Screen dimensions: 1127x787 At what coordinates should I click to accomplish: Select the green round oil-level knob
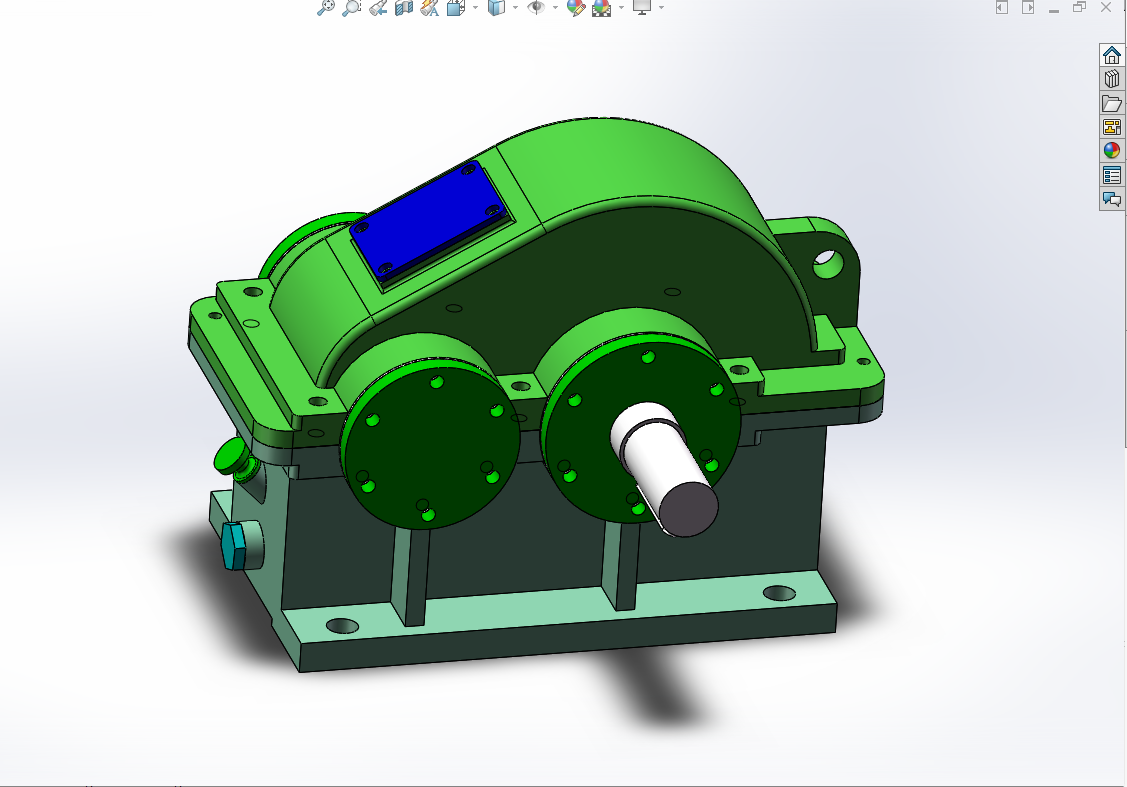point(231,456)
